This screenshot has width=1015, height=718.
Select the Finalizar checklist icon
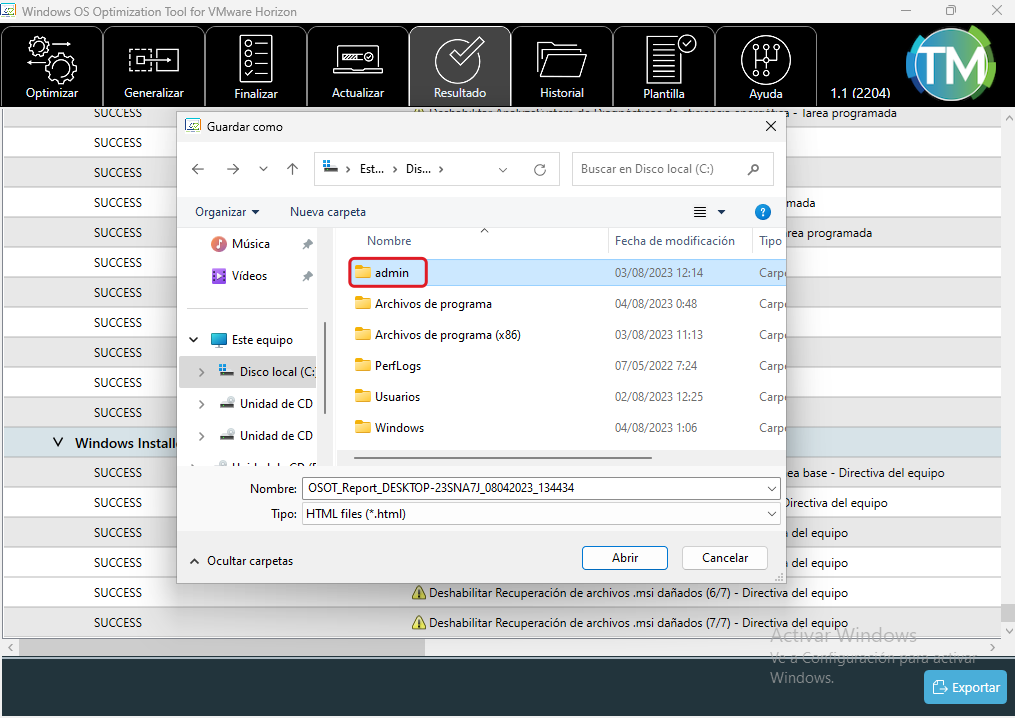pos(256,66)
